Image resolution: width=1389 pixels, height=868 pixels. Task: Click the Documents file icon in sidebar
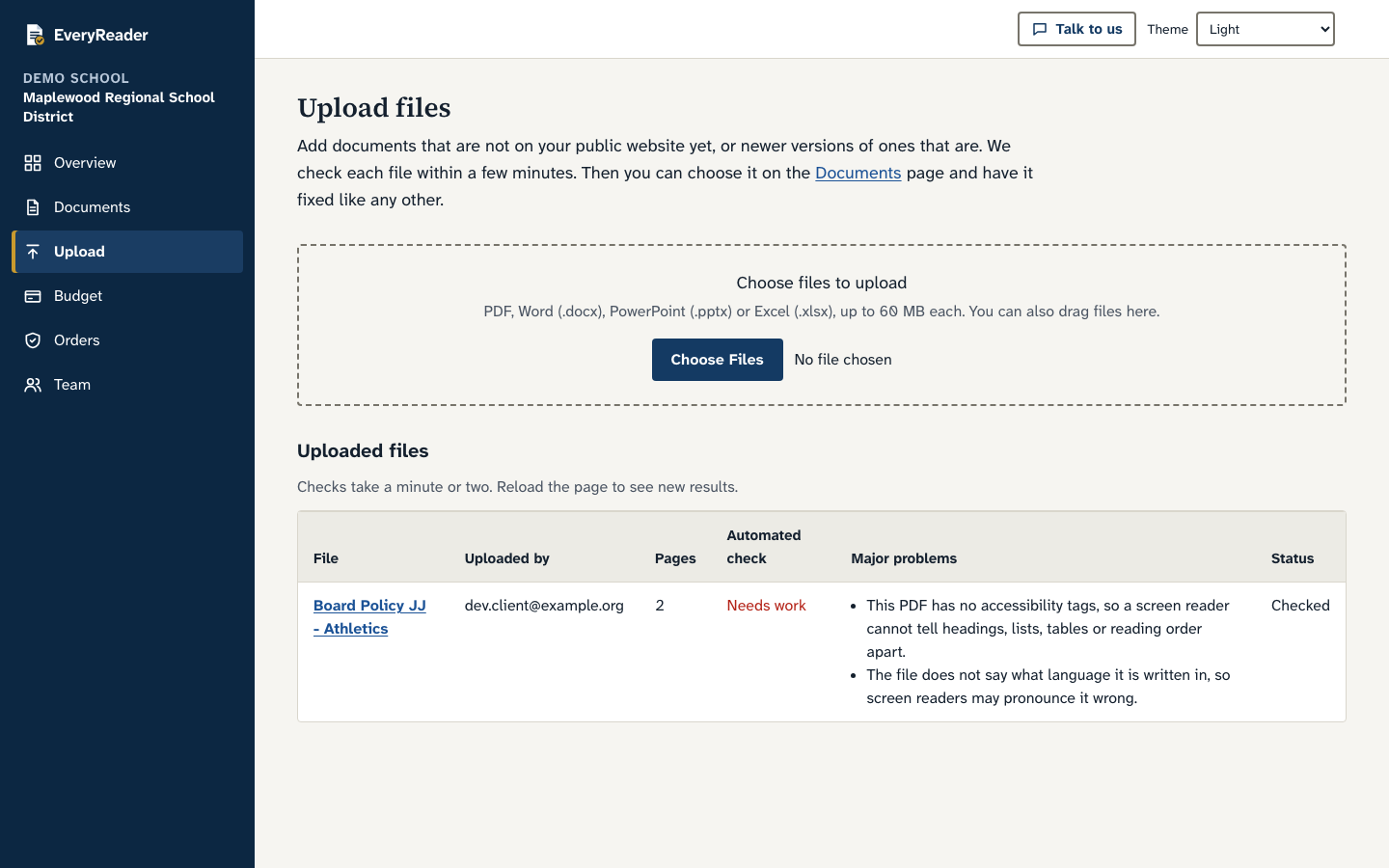(x=33, y=207)
